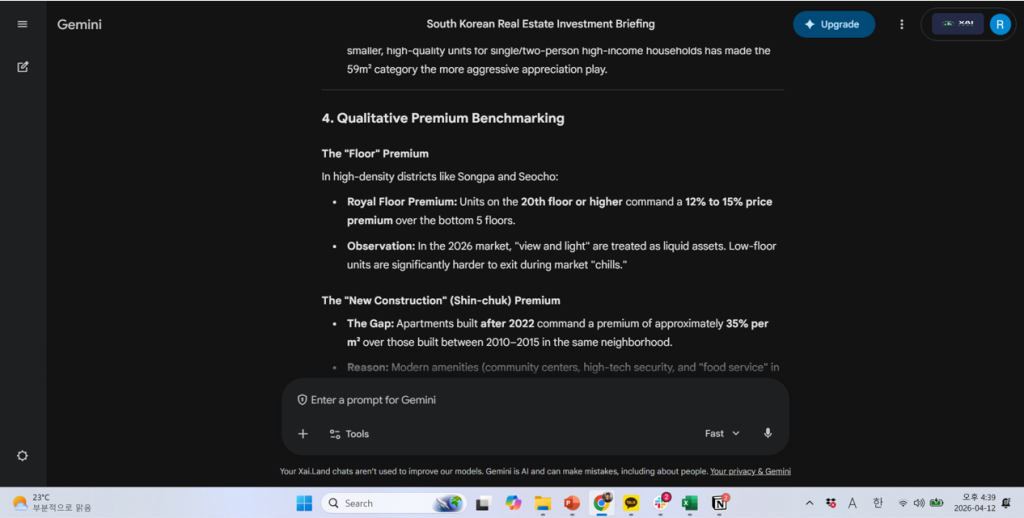This screenshot has width=1024, height=518.
Task: Open Slack from the taskbar
Action: (x=661, y=503)
